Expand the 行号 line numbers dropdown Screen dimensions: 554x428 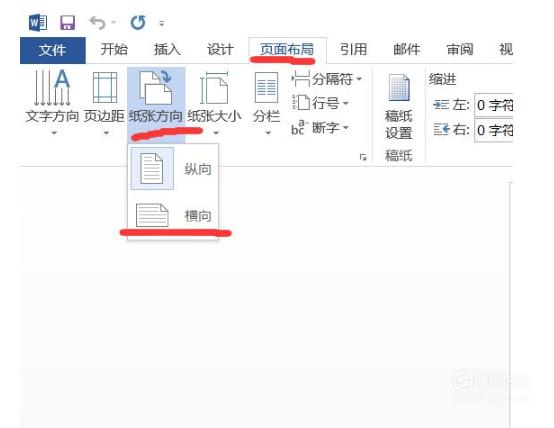click(346, 104)
